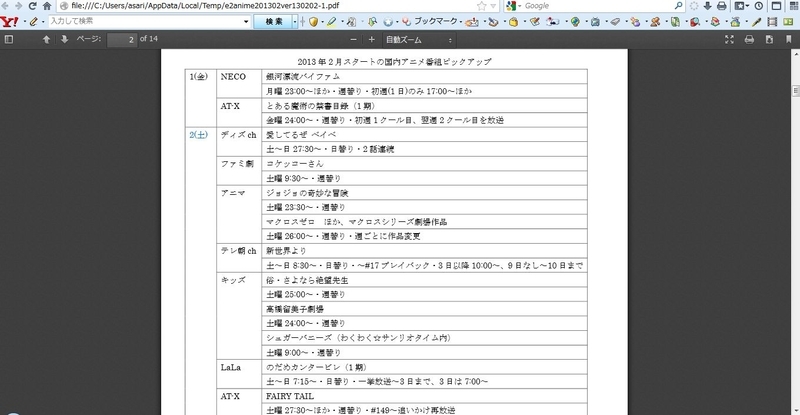Click the コケッコーさん title row
The width and height of the screenshot is (800, 415).
(424, 163)
